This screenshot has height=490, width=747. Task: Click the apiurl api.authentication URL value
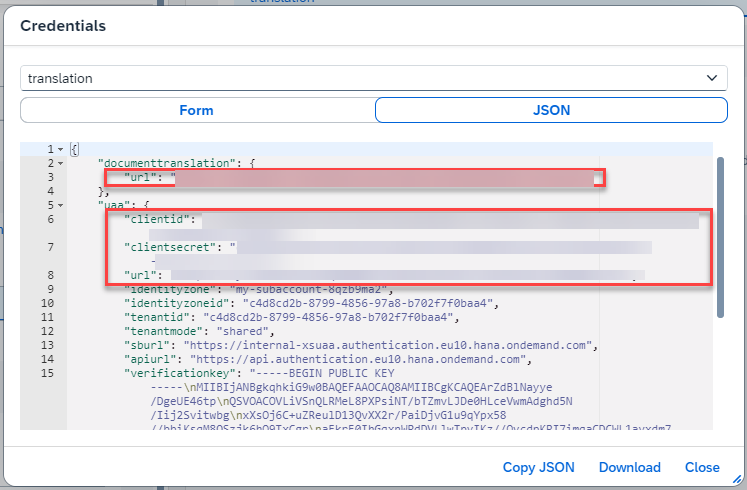pyautogui.click(x=358, y=359)
